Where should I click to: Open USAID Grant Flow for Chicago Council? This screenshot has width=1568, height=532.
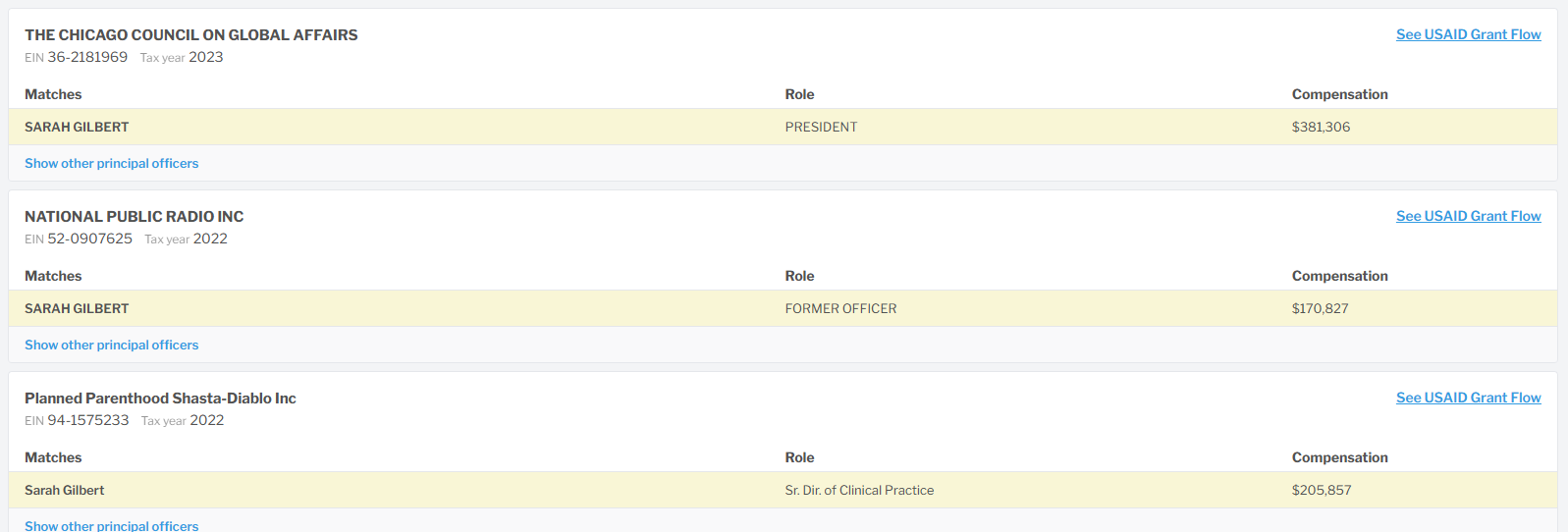[1468, 34]
